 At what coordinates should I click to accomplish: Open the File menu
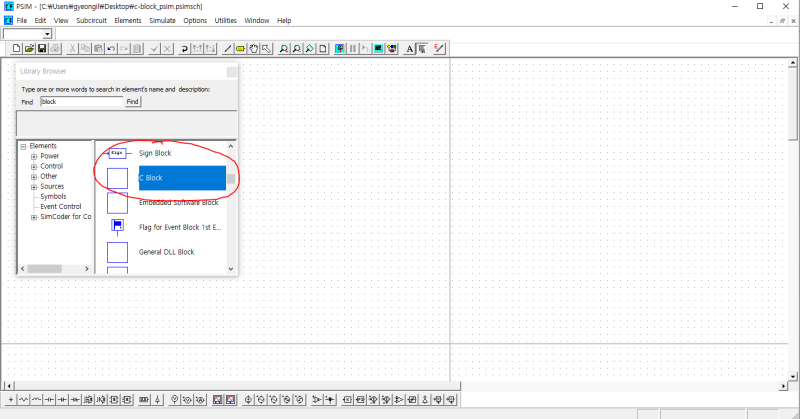pyautogui.click(x=21, y=20)
